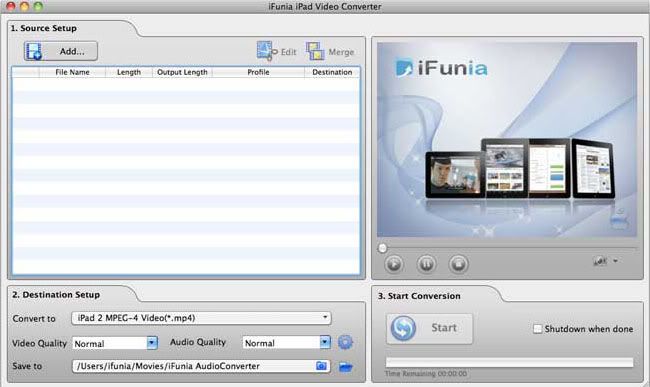
Task: Click the conversion progress bar
Action: [509, 363]
